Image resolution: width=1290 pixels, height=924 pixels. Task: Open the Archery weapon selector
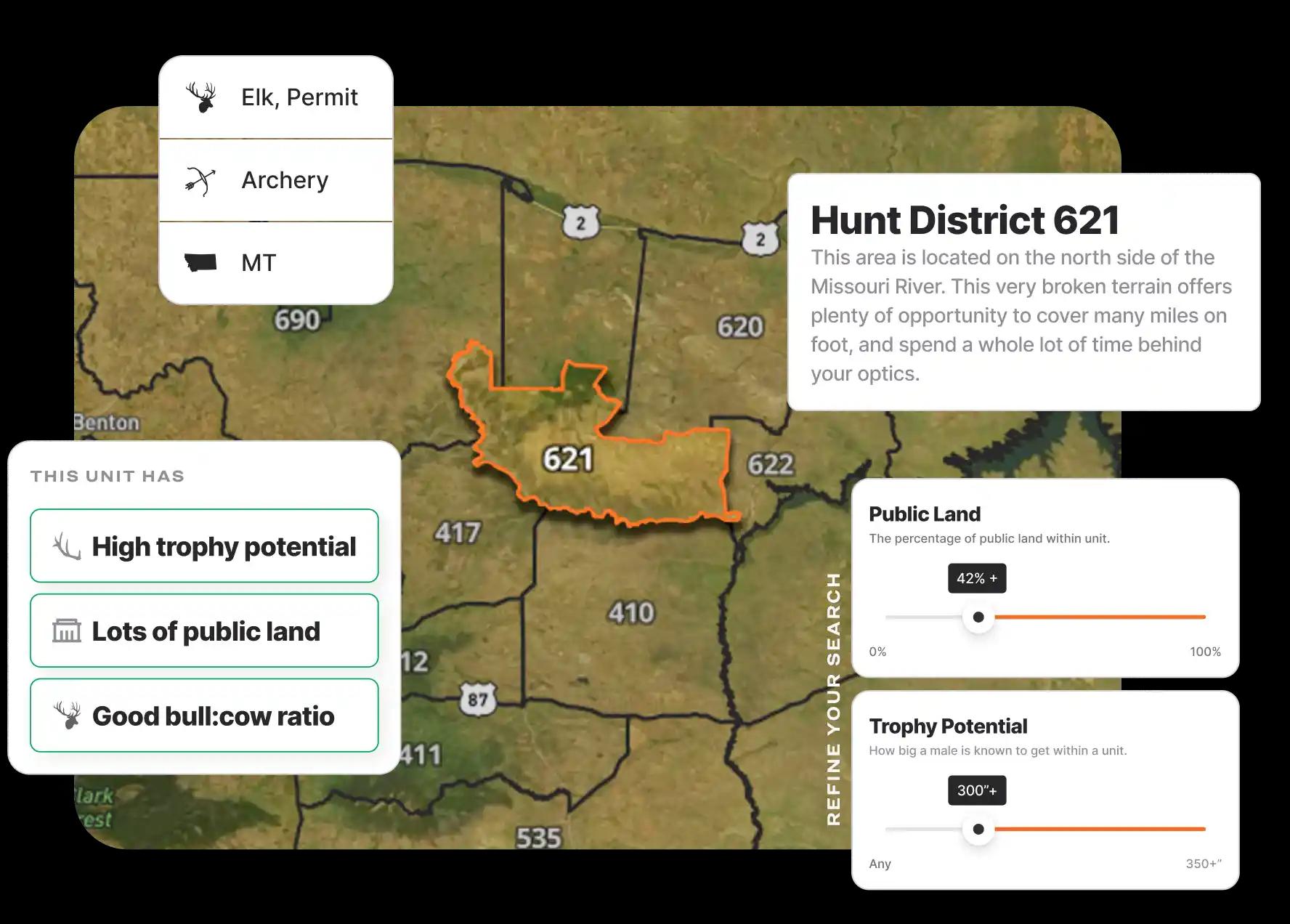(x=276, y=179)
